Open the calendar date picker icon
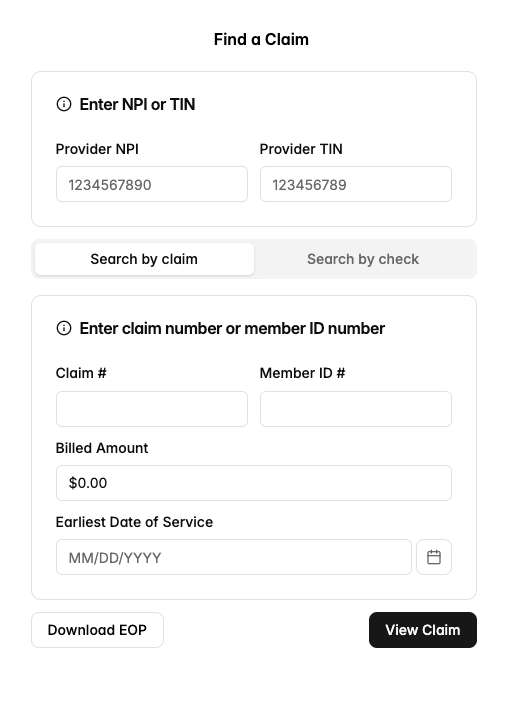Image resolution: width=529 pixels, height=707 pixels. (434, 557)
